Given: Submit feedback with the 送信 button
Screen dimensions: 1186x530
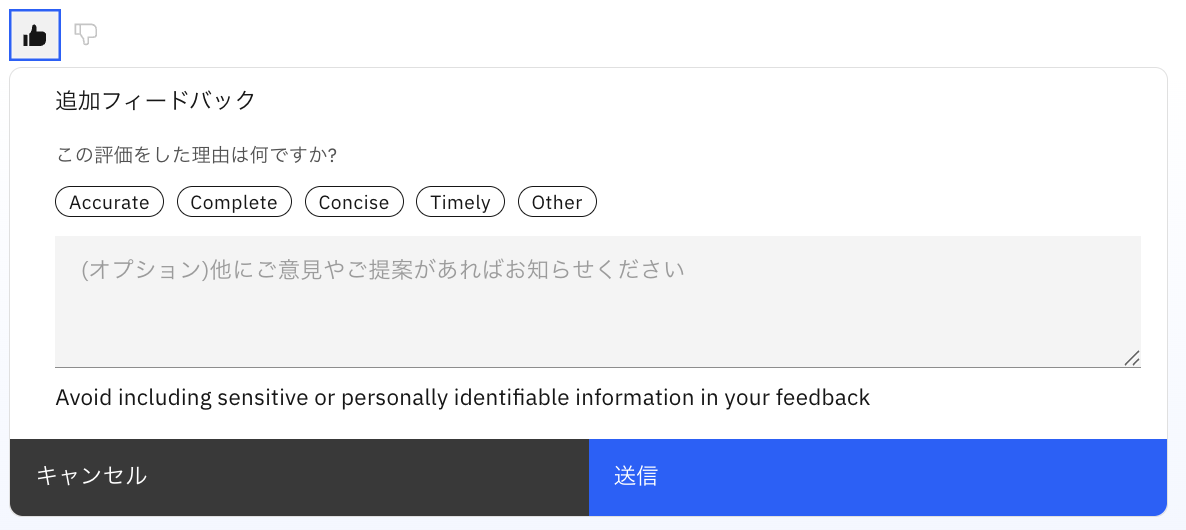Looking at the screenshot, I should [x=877, y=477].
